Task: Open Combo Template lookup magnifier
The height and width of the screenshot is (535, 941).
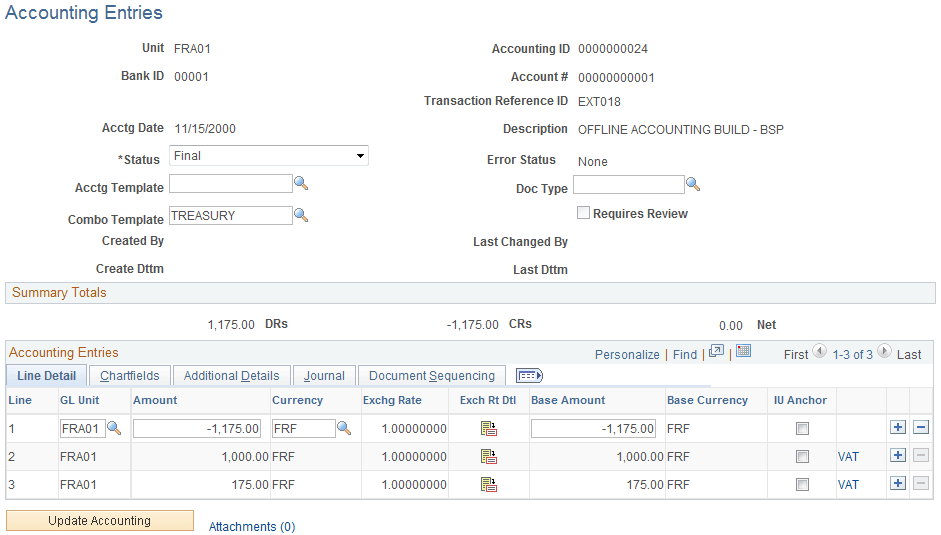Action: pos(301,215)
